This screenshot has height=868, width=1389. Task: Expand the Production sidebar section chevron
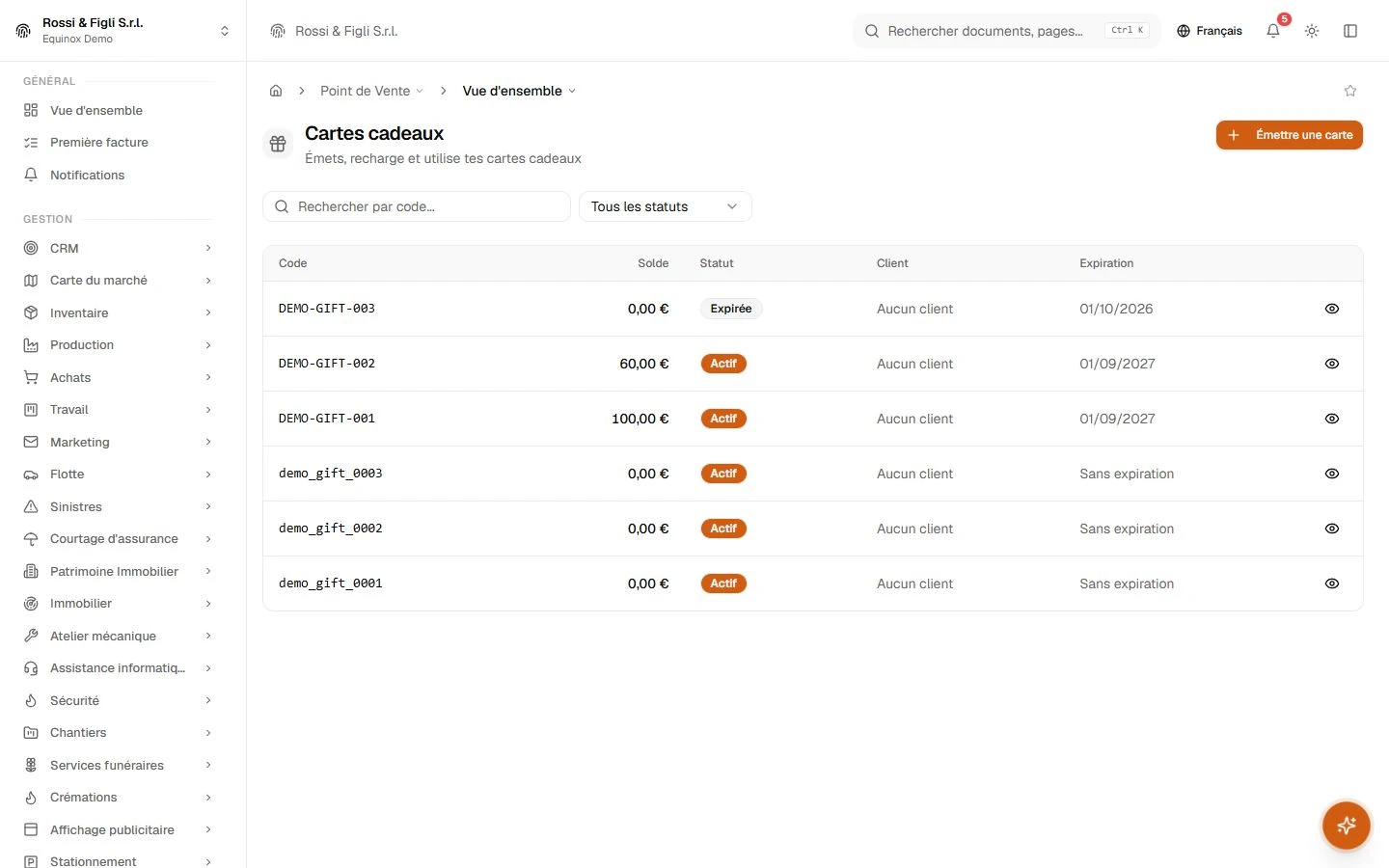208,345
